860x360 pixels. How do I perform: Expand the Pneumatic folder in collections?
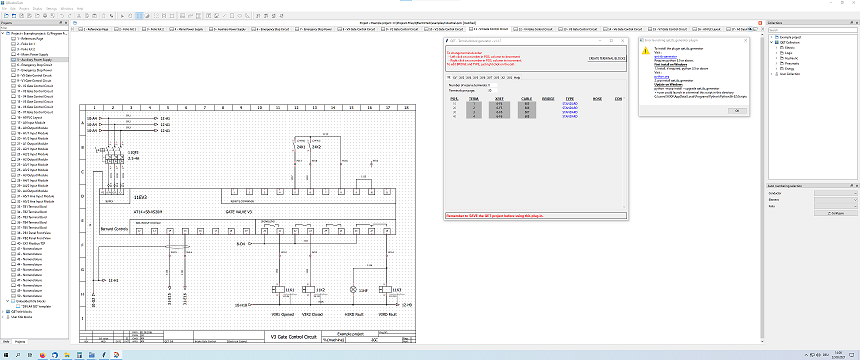tap(777, 63)
